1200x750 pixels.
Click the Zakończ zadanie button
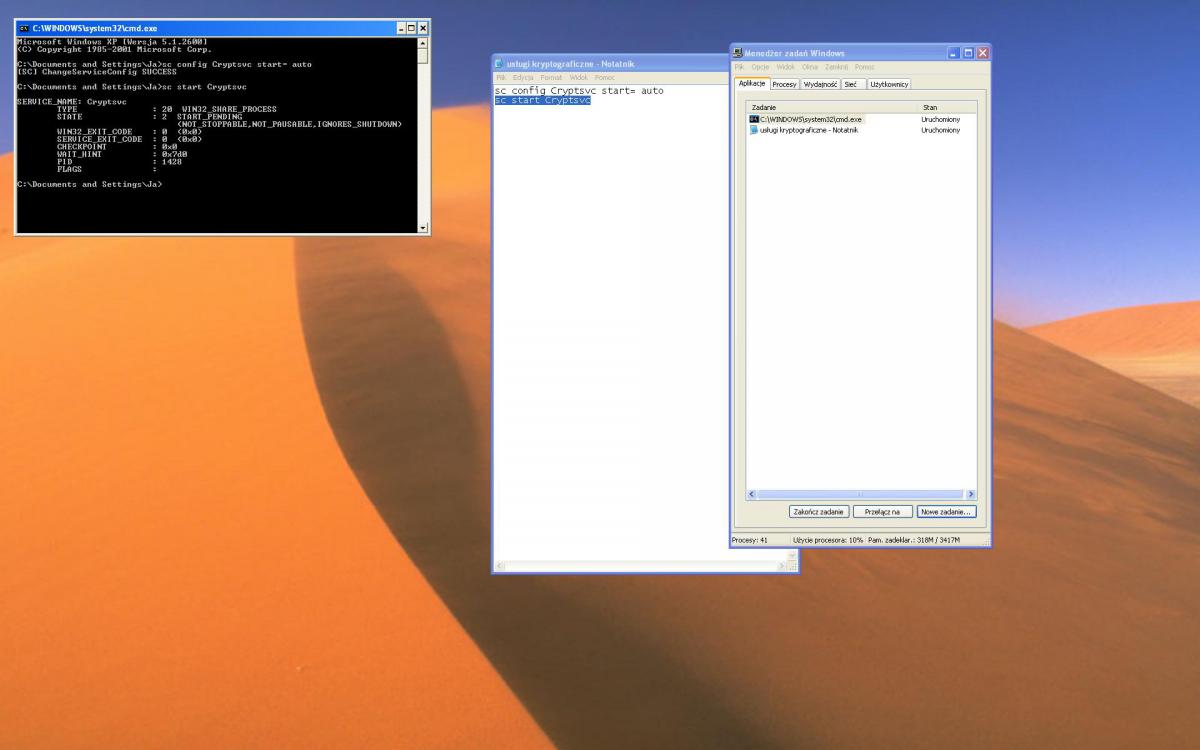[x=819, y=511]
